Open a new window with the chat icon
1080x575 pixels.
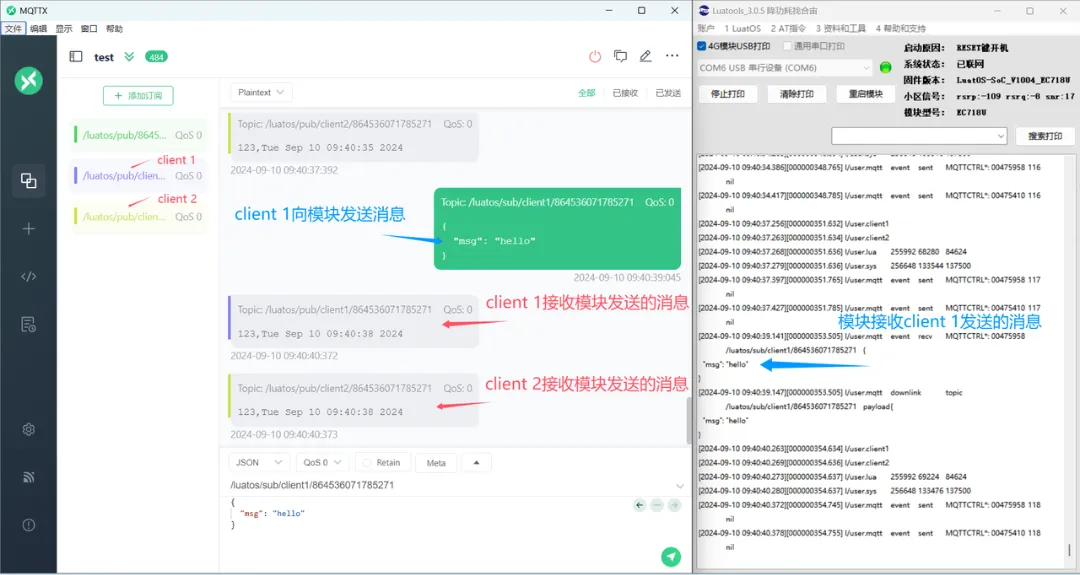click(x=621, y=56)
